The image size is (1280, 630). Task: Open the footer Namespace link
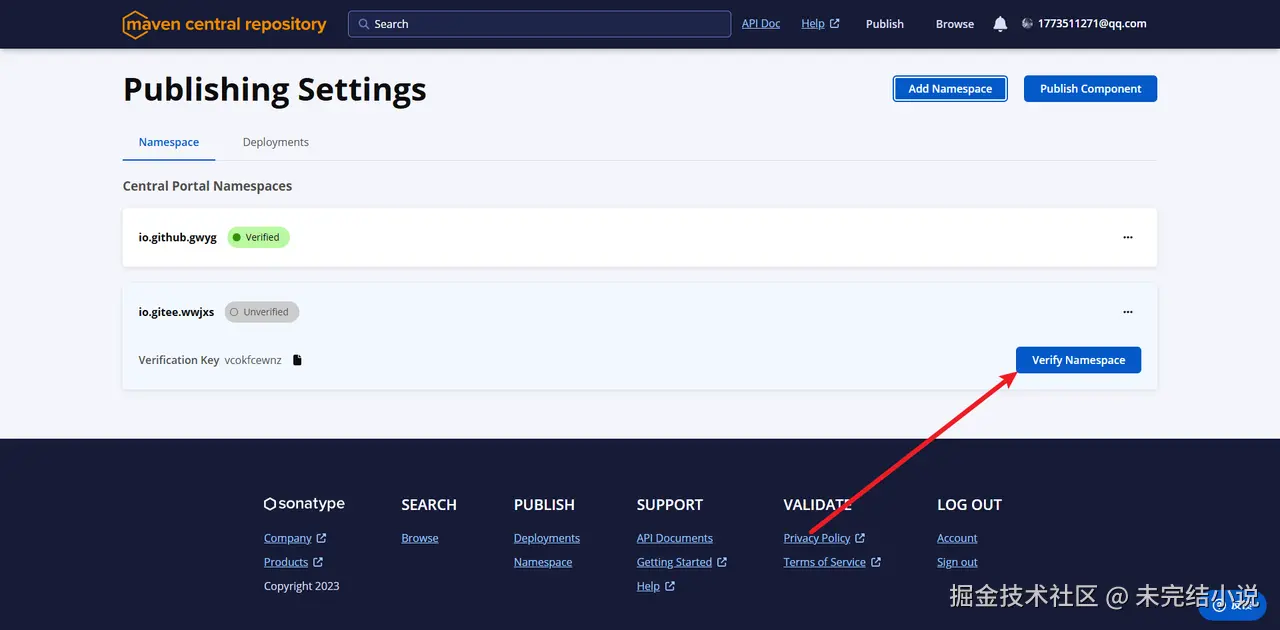click(543, 562)
